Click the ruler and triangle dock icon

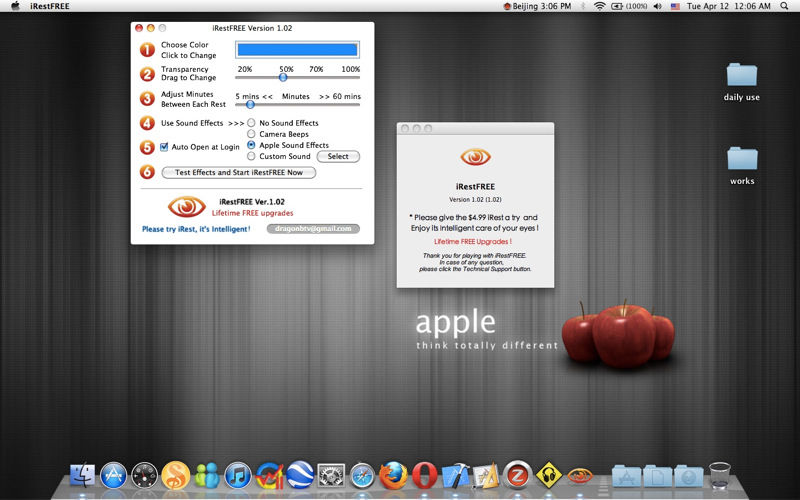click(x=486, y=476)
